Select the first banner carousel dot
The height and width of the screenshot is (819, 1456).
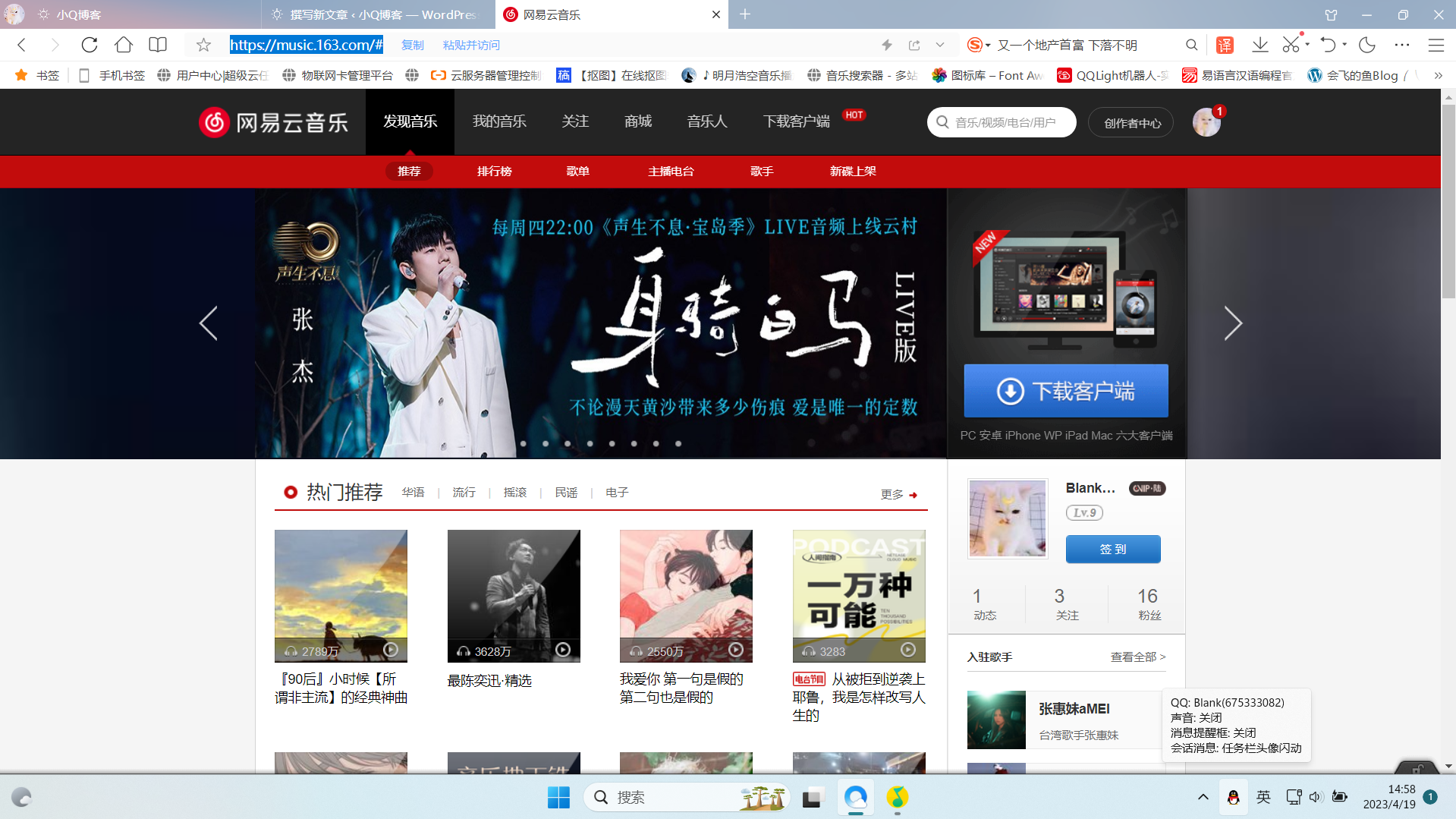(x=524, y=443)
